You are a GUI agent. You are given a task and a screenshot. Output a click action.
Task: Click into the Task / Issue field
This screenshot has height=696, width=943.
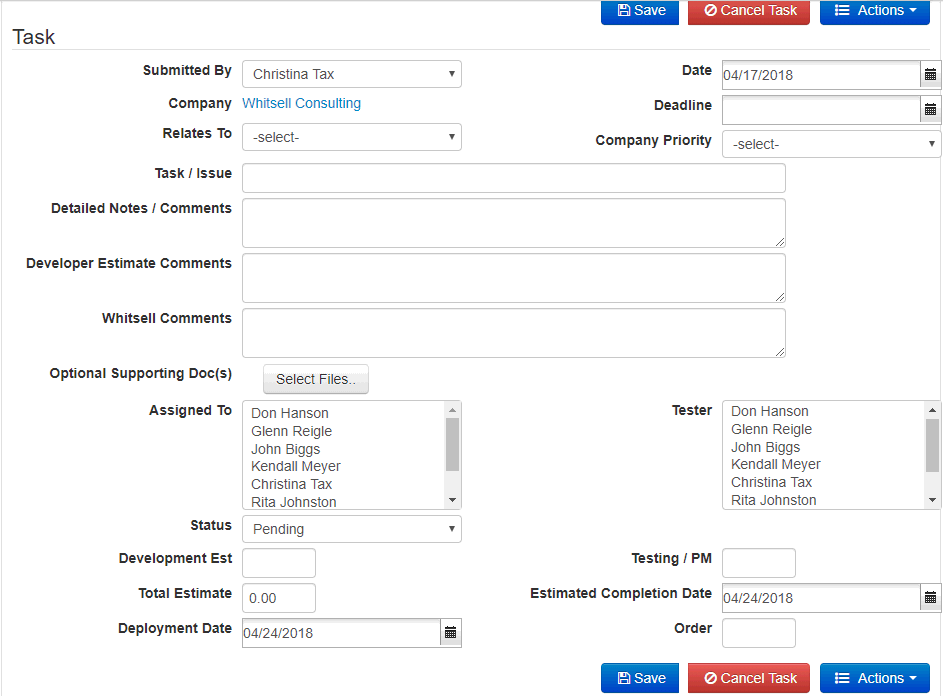pyautogui.click(x=513, y=178)
